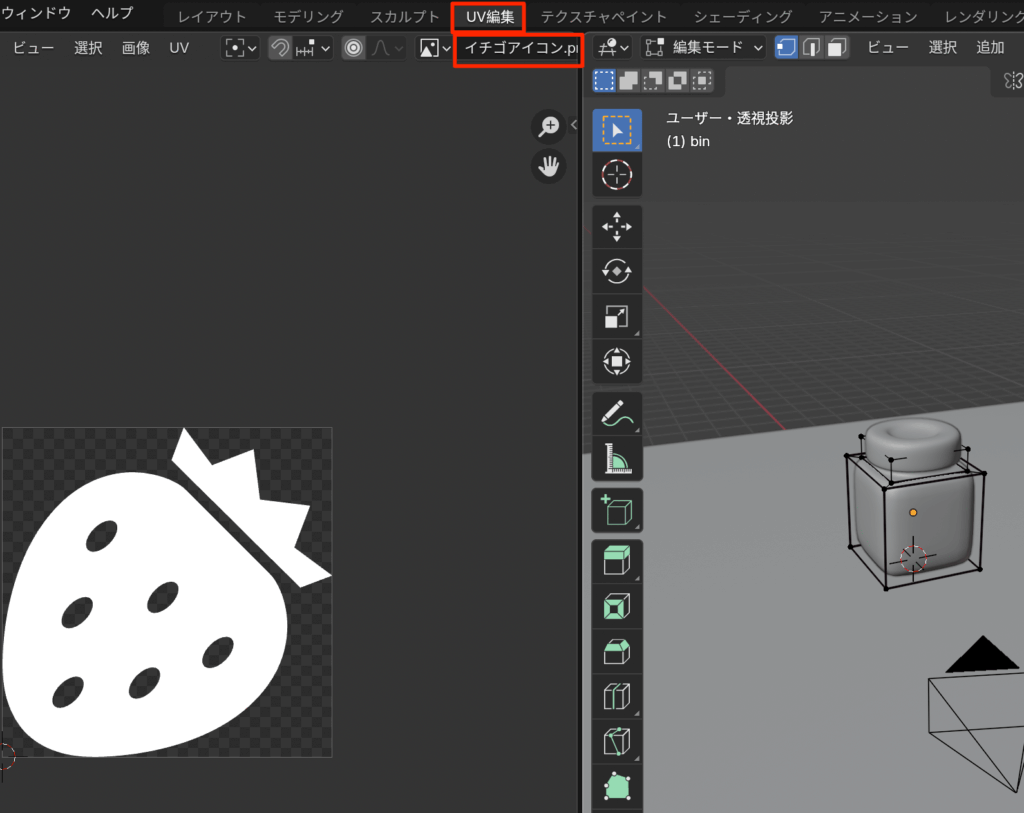This screenshot has width=1024, height=813.
Task: Select the Scale tool
Action: [x=617, y=317]
